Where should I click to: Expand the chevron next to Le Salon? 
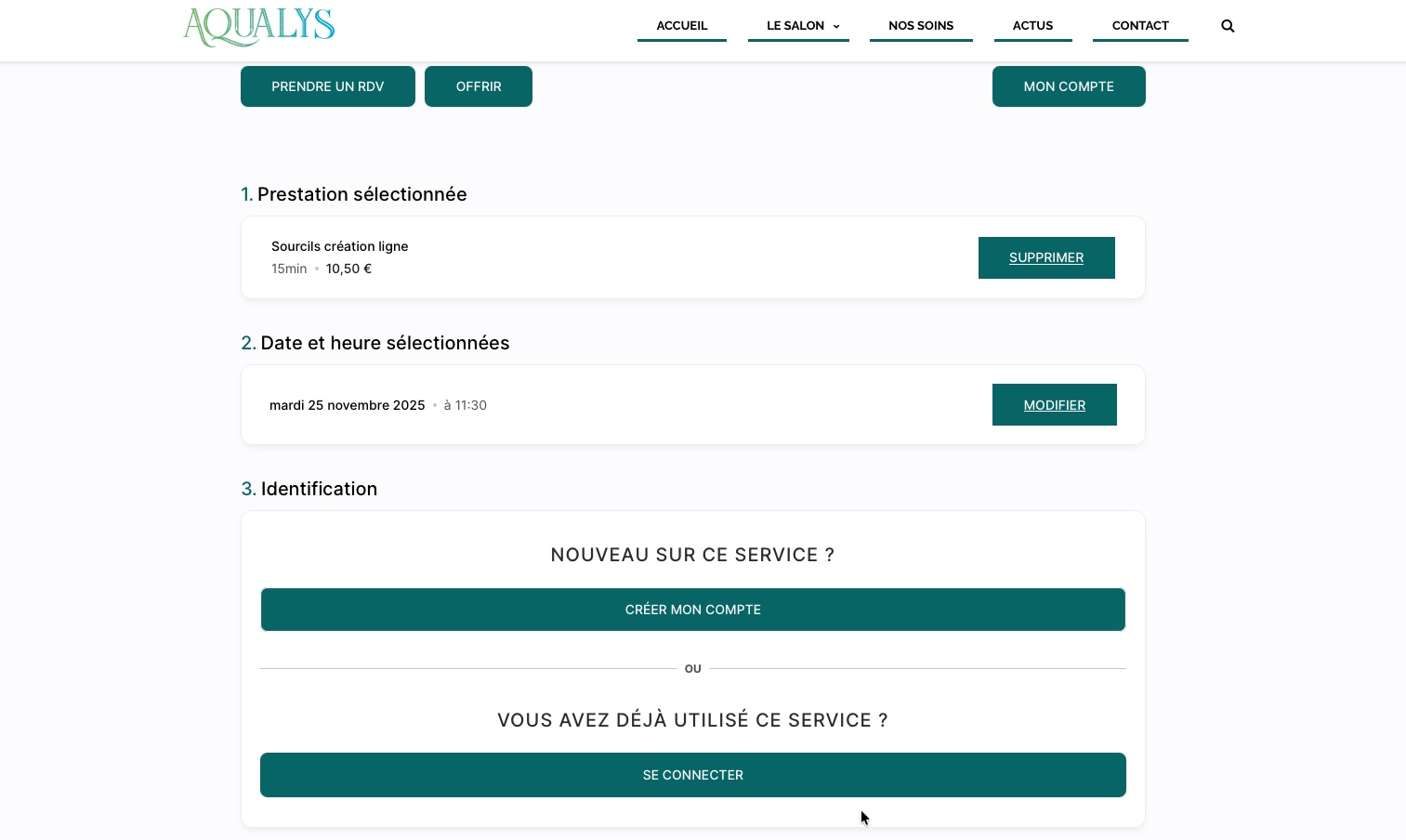(x=836, y=27)
